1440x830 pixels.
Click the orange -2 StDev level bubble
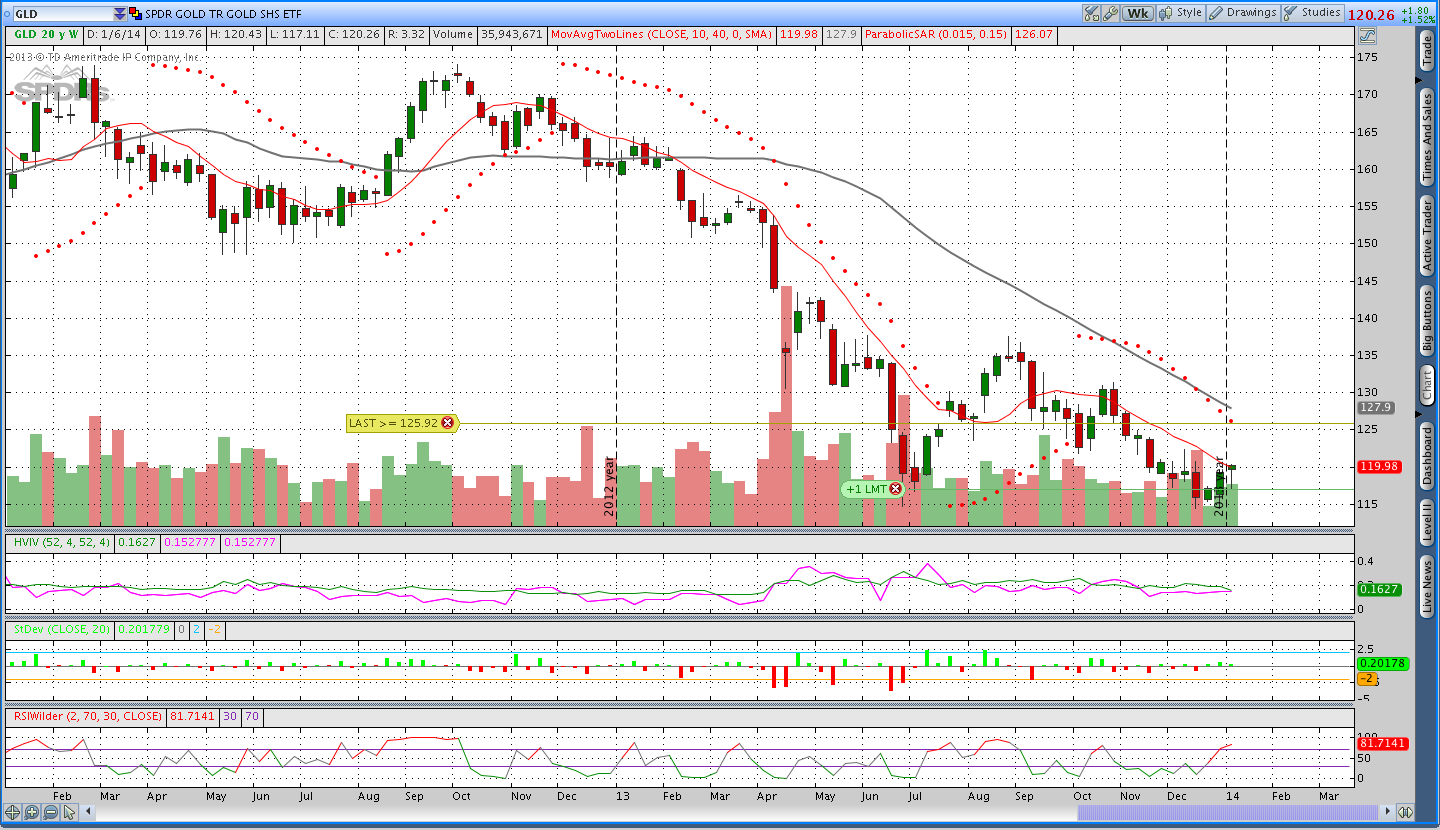pos(1366,678)
